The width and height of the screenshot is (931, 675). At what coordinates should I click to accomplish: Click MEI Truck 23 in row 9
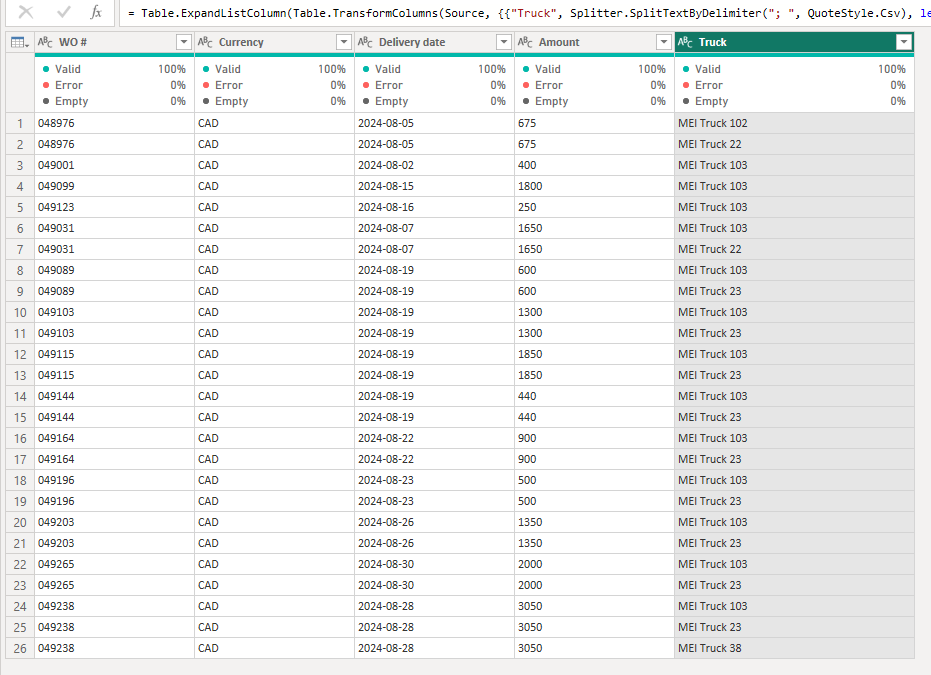[x=794, y=291]
